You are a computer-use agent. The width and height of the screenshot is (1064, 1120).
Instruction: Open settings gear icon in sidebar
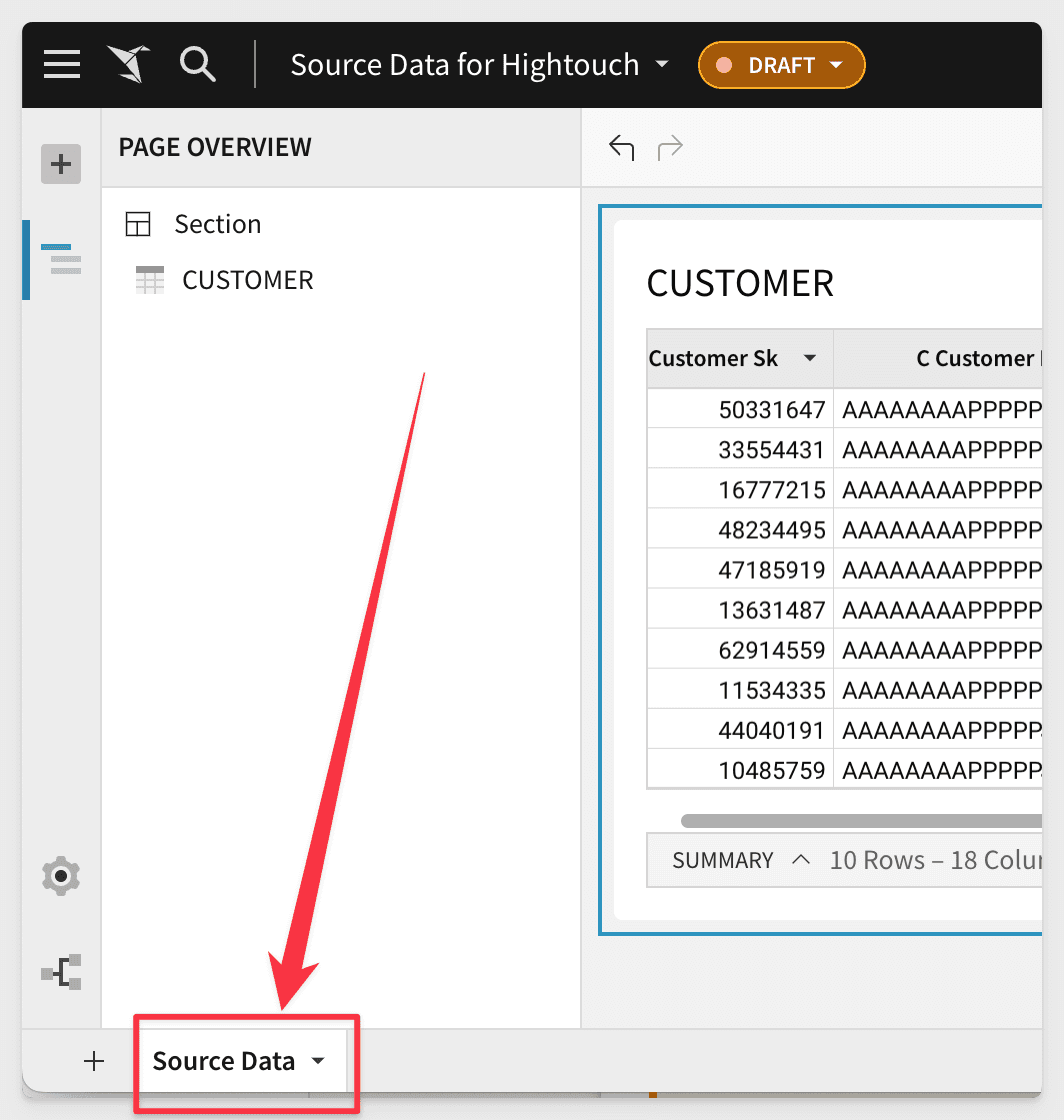click(x=61, y=876)
